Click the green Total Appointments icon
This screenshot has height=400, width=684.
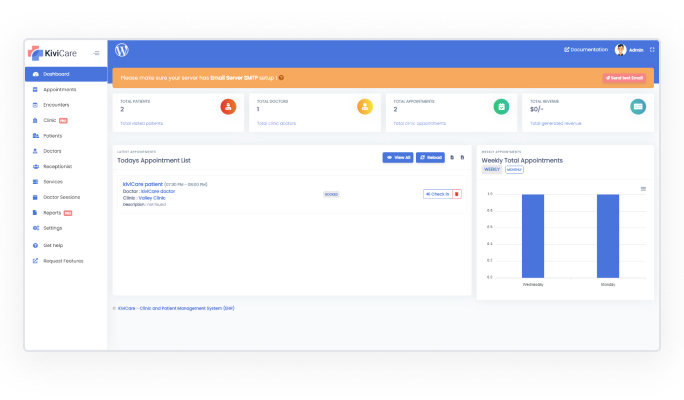[x=501, y=107]
